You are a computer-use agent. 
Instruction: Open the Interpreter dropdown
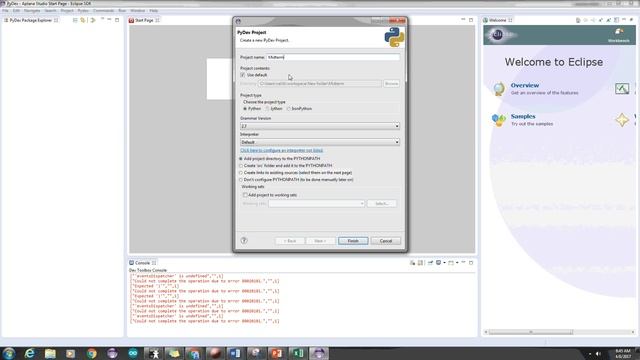click(320, 142)
